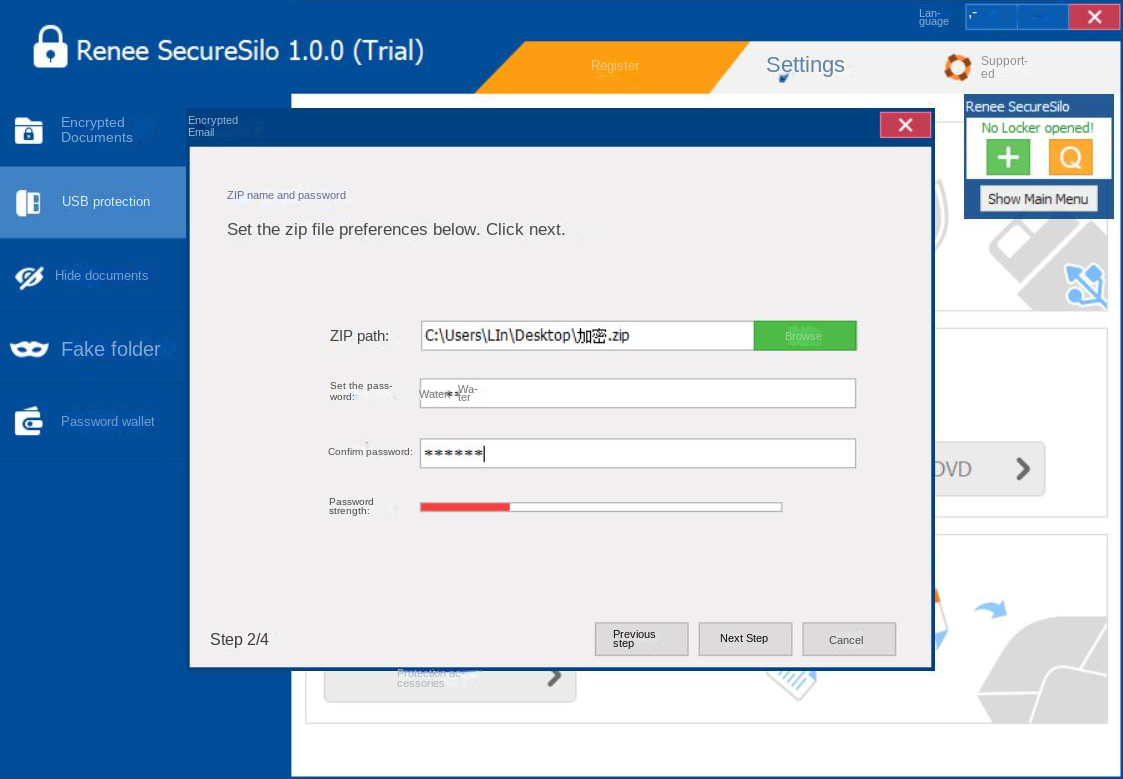
Task: Open the Language selector
Action: click(x=934, y=17)
